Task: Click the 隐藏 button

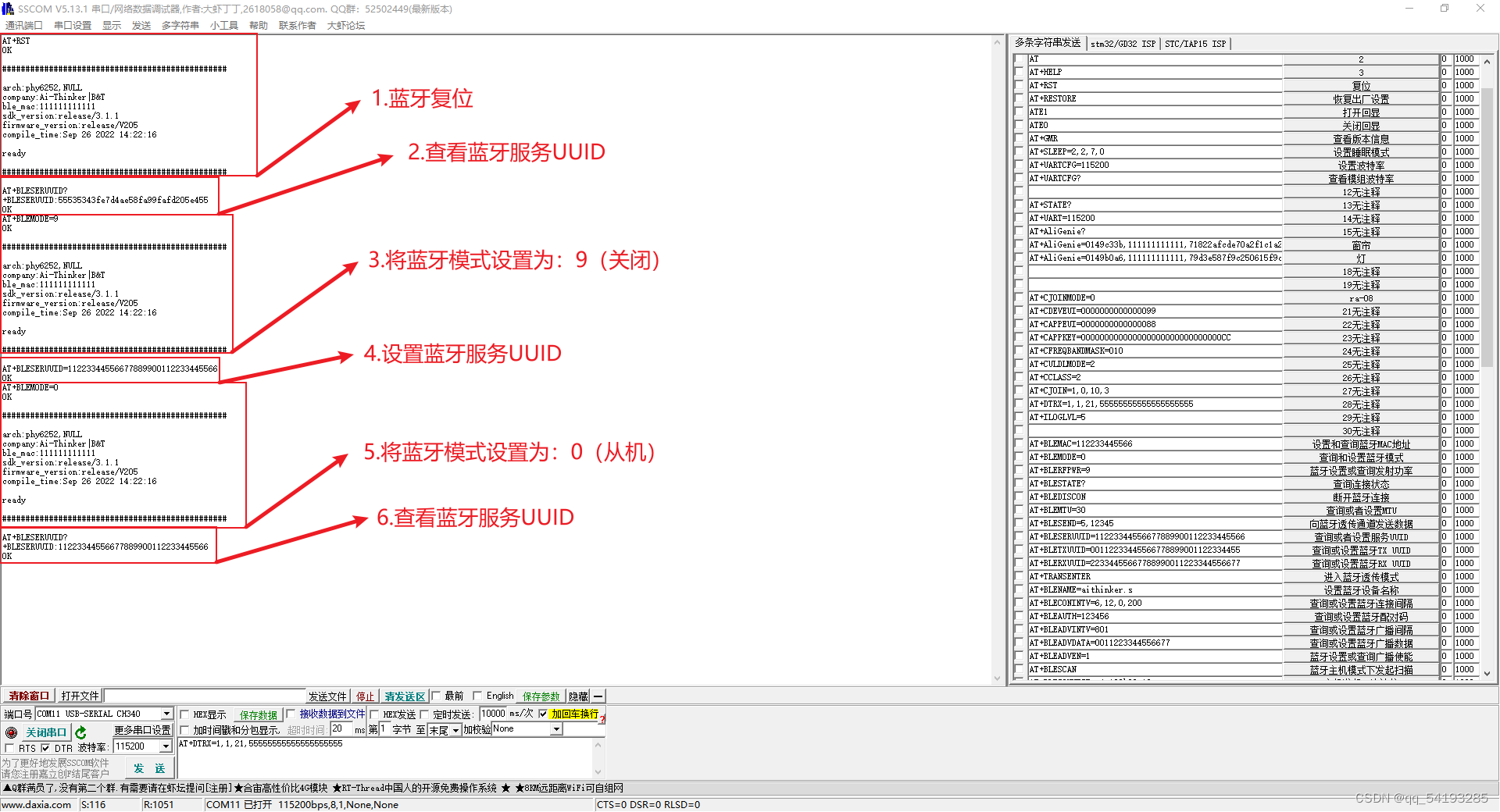Action: click(579, 696)
